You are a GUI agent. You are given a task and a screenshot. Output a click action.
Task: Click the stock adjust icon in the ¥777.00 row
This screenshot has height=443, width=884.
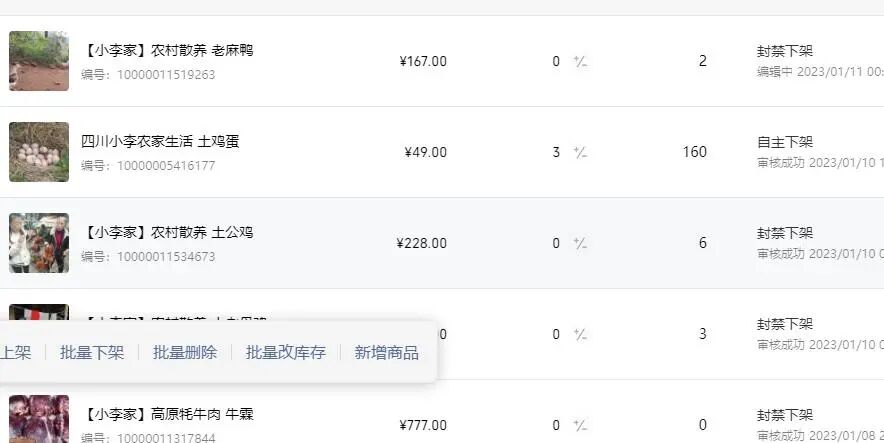click(580, 426)
